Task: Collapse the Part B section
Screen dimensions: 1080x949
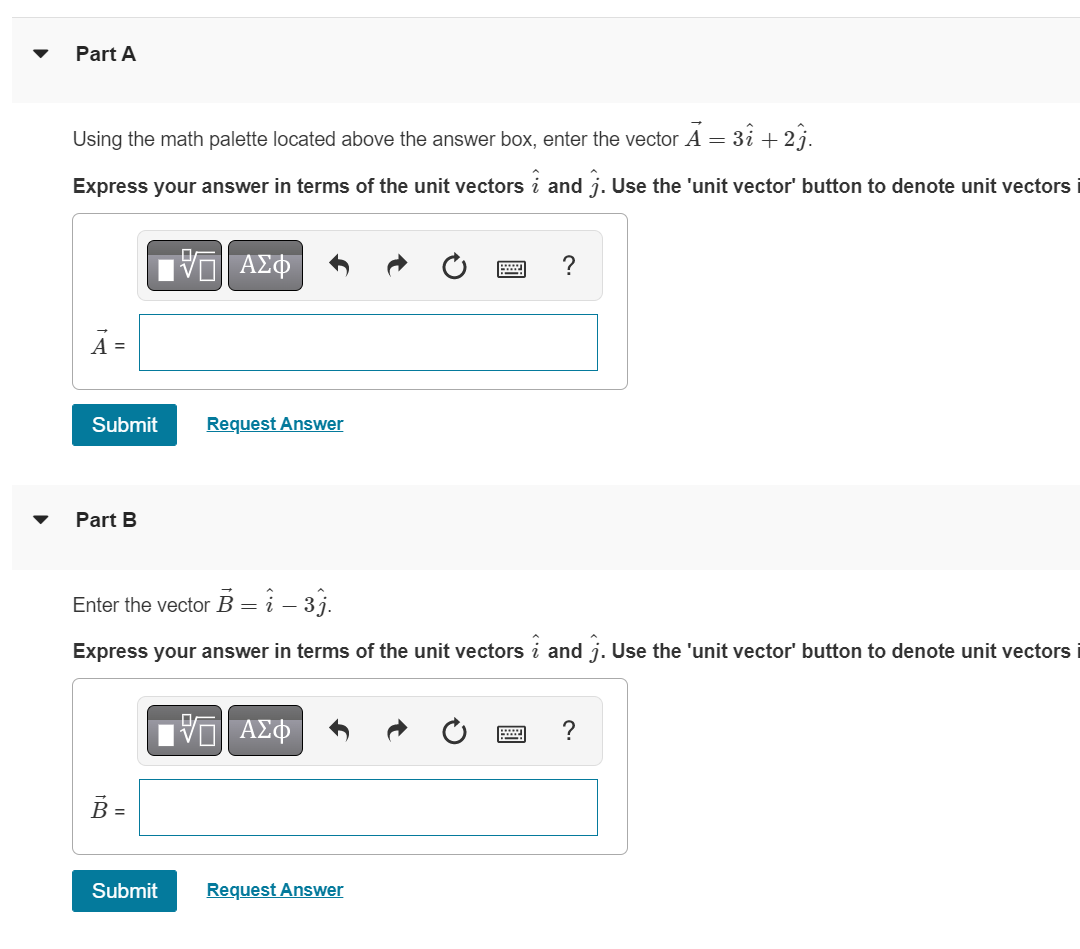Action: tap(38, 519)
